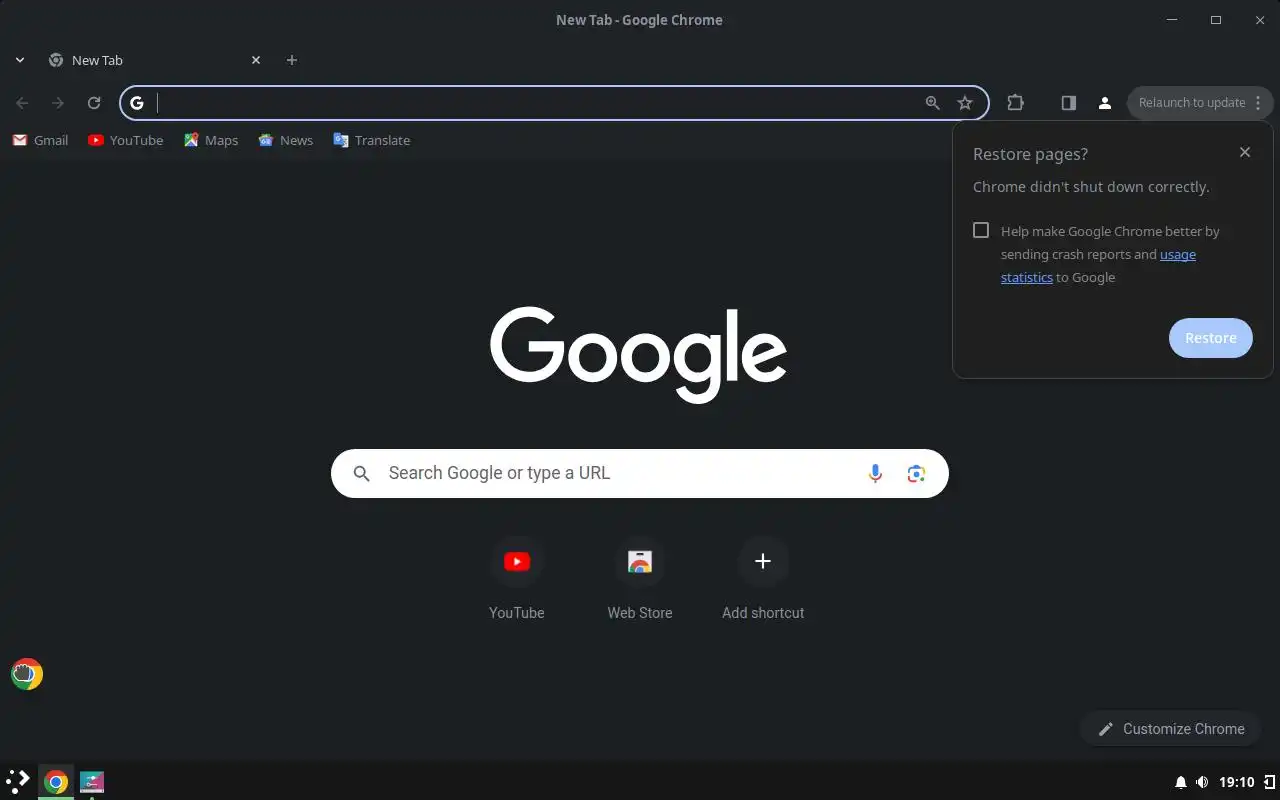Click the 19:10 clock
The image size is (1280, 800).
click(1237, 782)
